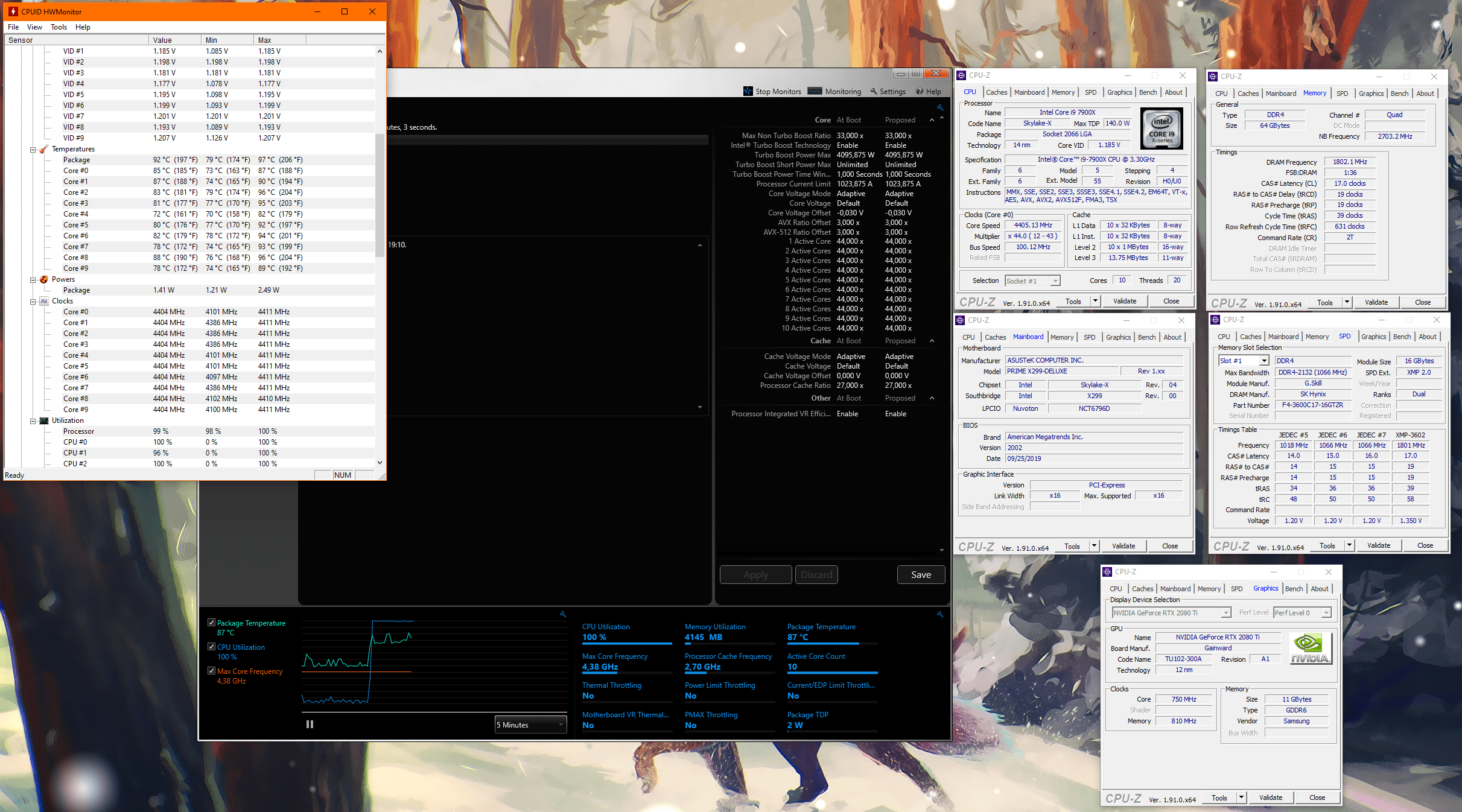The height and width of the screenshot is (812, 1462).
Task: Open the View menu in HWMonitor
Action: (34, 27)
